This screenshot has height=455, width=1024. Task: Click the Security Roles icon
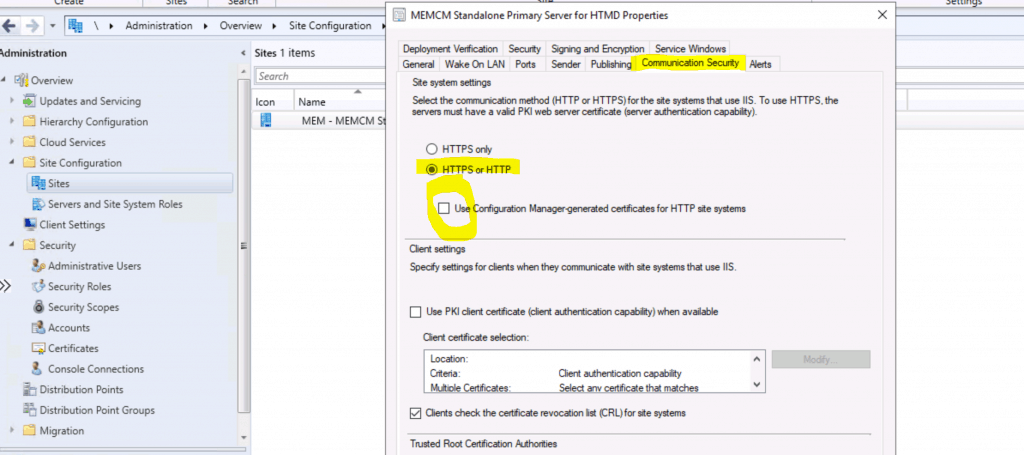click(38, 287)
